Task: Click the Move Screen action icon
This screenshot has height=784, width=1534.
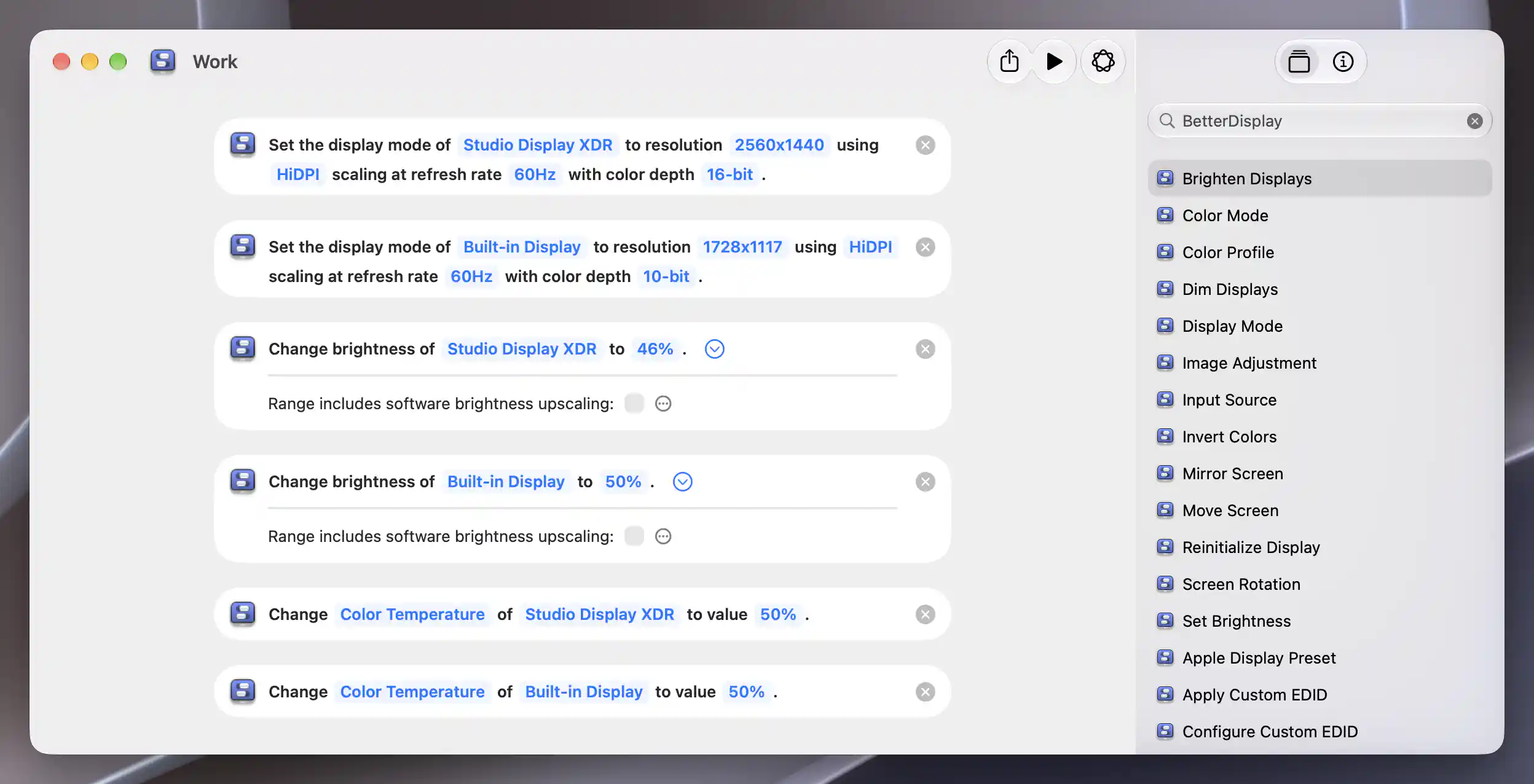Action: [x=1165, y=510]
